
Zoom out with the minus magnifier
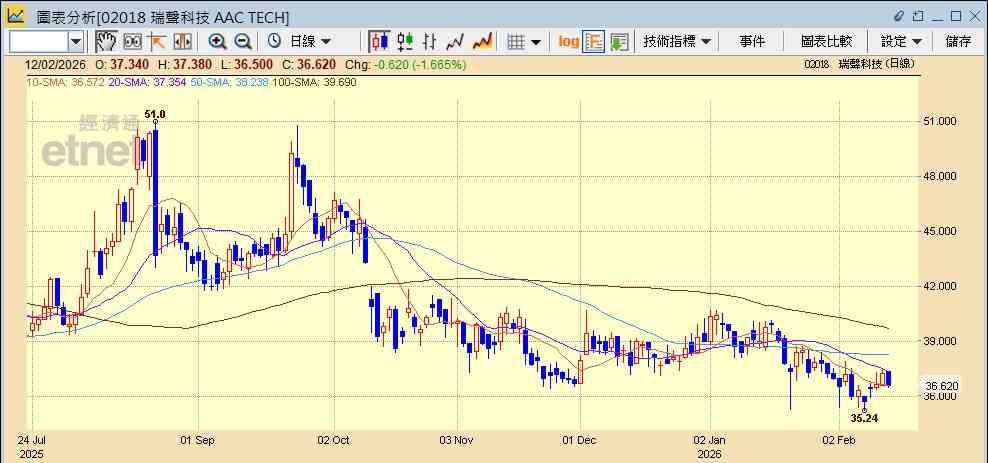pos(243,42)
